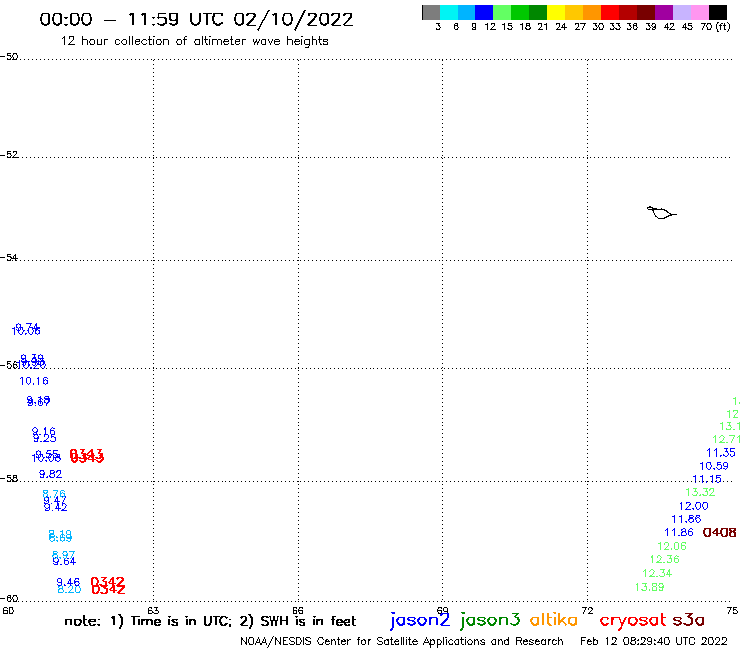
Task: Click the blue "jason2" legend label
Action: coord(420,620)
